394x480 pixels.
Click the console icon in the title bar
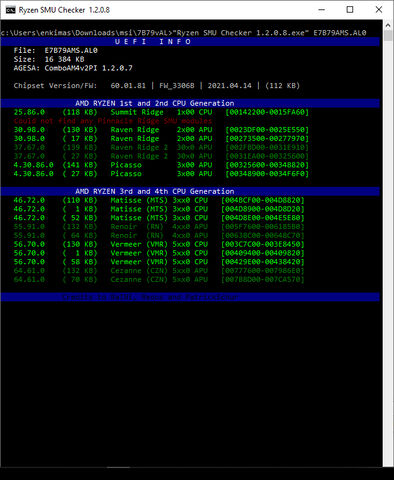11,10
